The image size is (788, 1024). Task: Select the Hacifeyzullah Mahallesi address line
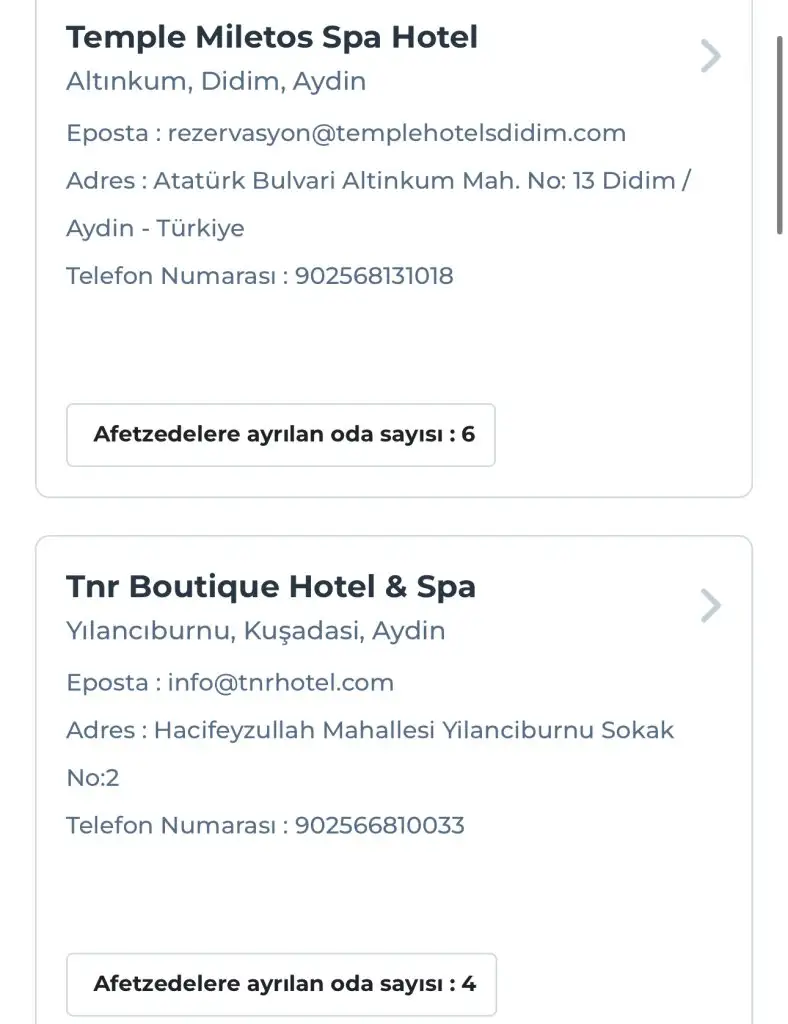coord(370,731)
